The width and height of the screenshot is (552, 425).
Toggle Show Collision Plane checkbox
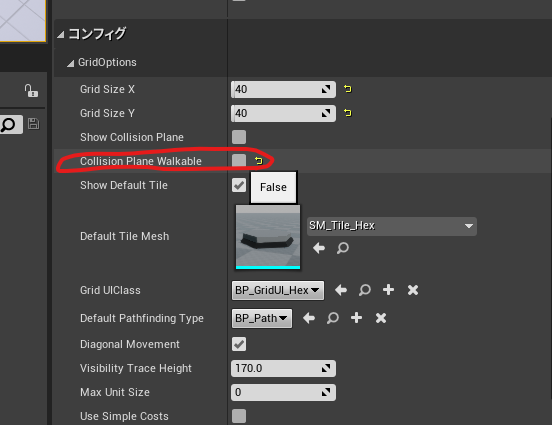point(239,137)
